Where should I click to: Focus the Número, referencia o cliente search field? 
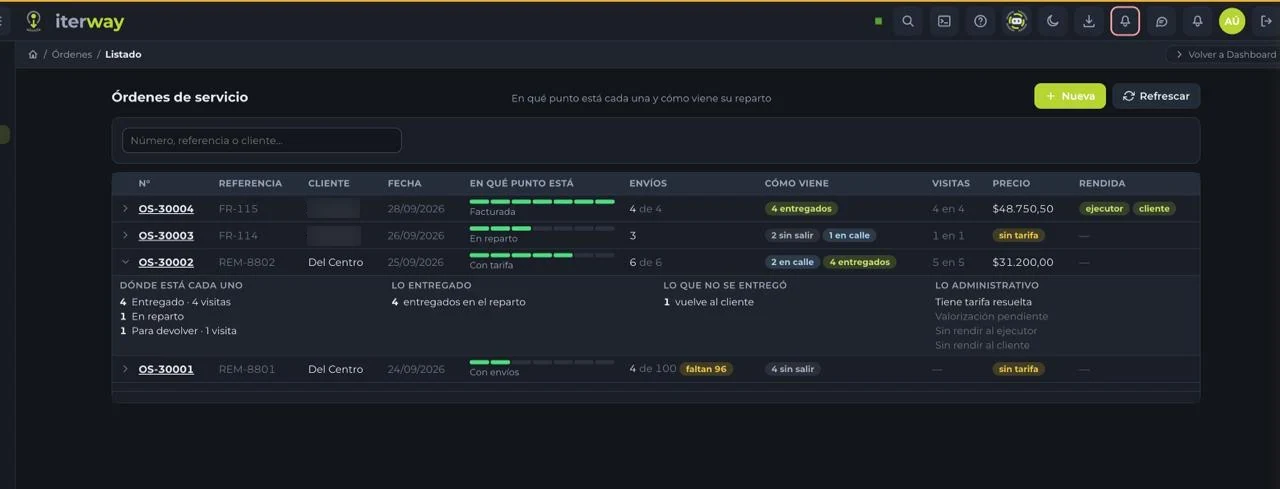point(262,141)
